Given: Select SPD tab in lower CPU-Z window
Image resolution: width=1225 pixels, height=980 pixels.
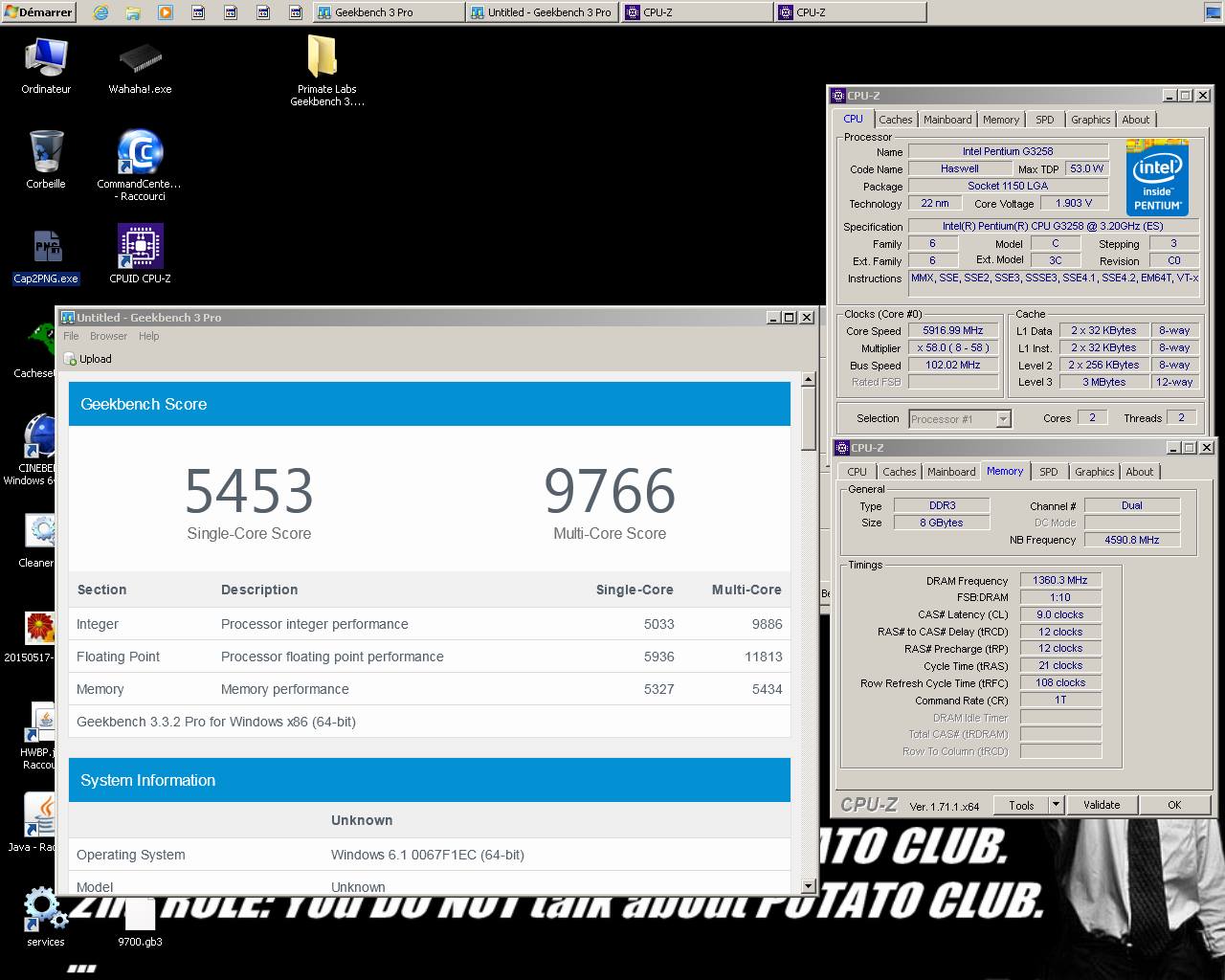Looking at the screenshot, I should pos(1049,472).
